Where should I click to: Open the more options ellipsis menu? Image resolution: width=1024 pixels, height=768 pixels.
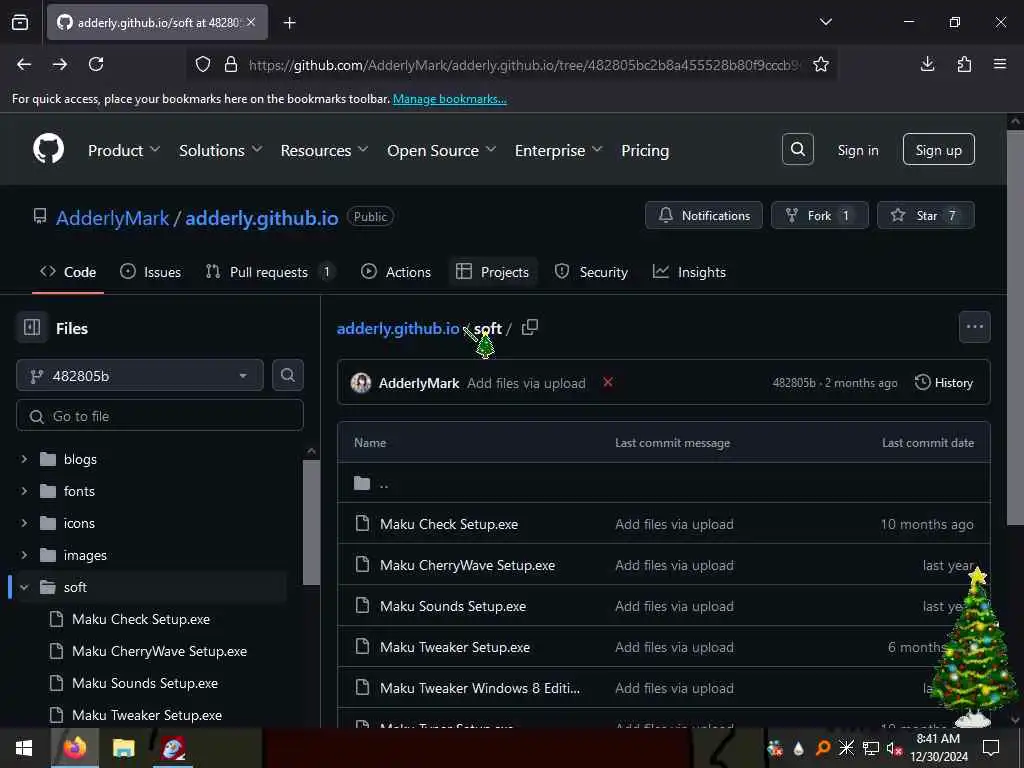coord(974,327)
